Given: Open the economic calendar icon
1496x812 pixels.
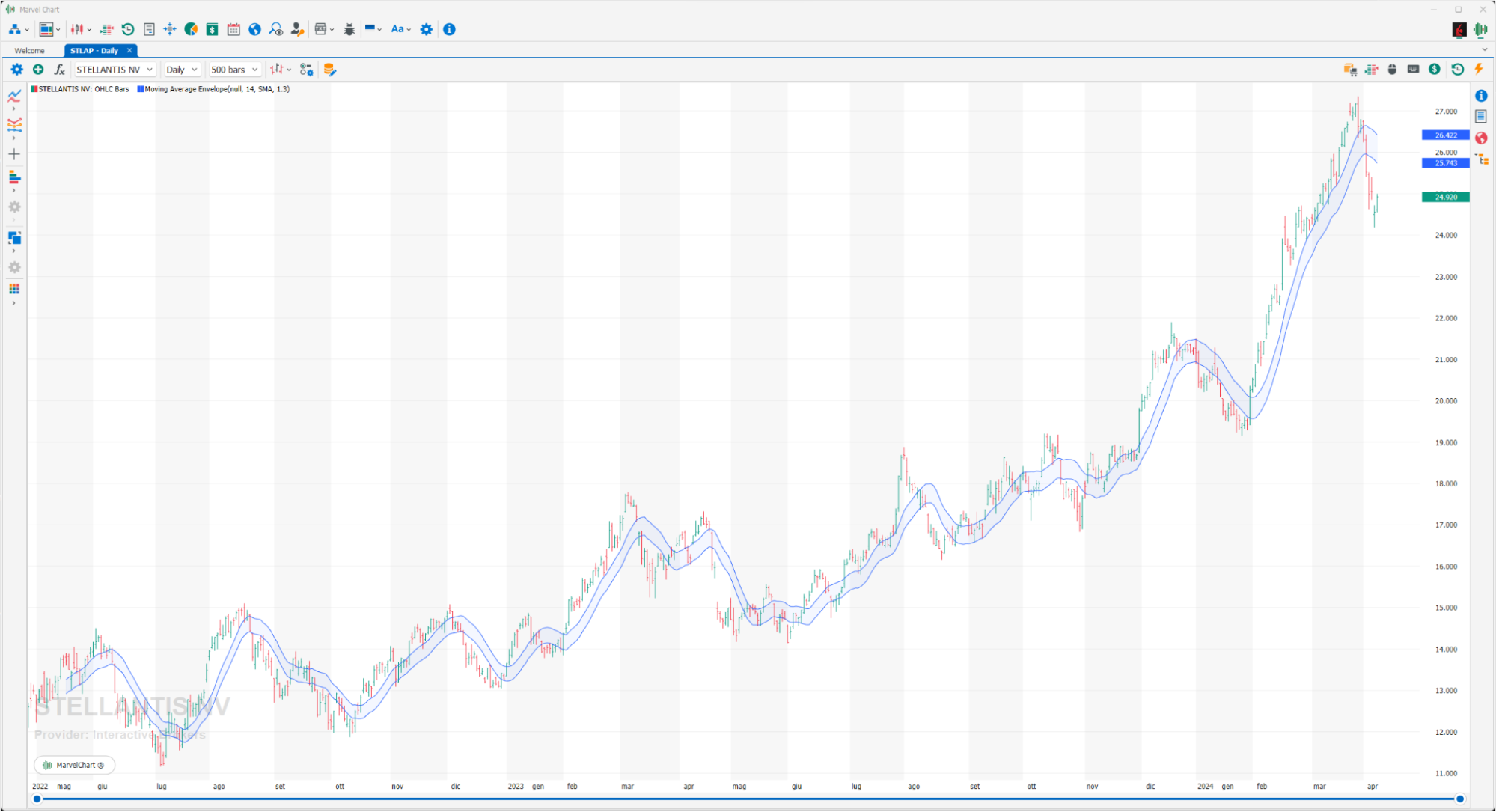Looking at the screenshot, I should [233, 29].
